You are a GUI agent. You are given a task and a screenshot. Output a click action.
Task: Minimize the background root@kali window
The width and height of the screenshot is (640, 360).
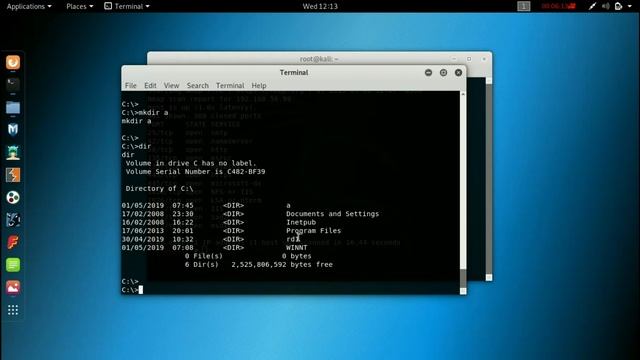tap(454, 59)
